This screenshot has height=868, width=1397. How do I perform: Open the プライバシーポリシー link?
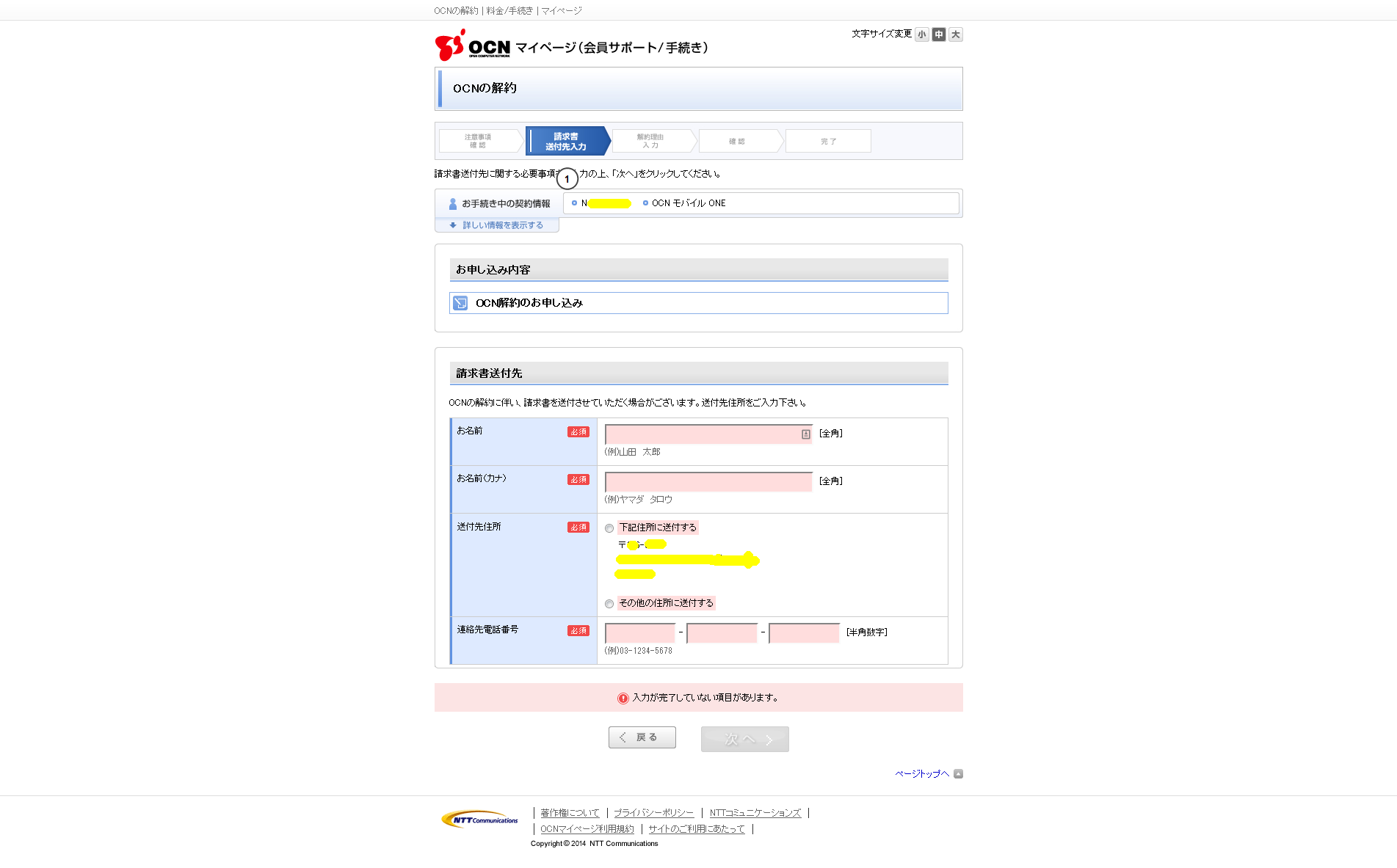653,813
